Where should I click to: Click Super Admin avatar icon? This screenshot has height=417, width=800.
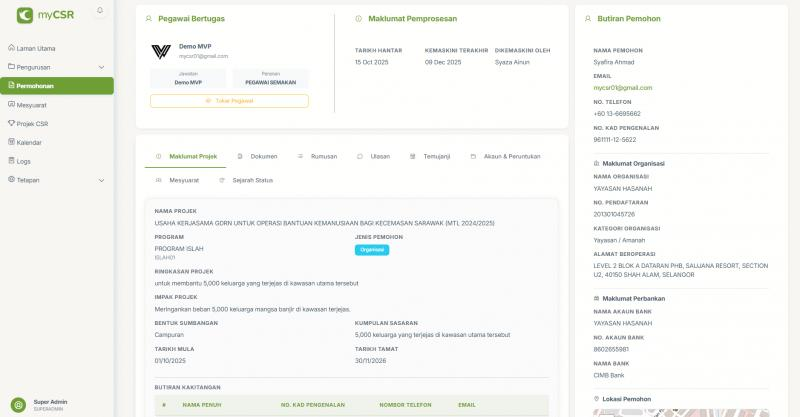(x=16, y=403)
